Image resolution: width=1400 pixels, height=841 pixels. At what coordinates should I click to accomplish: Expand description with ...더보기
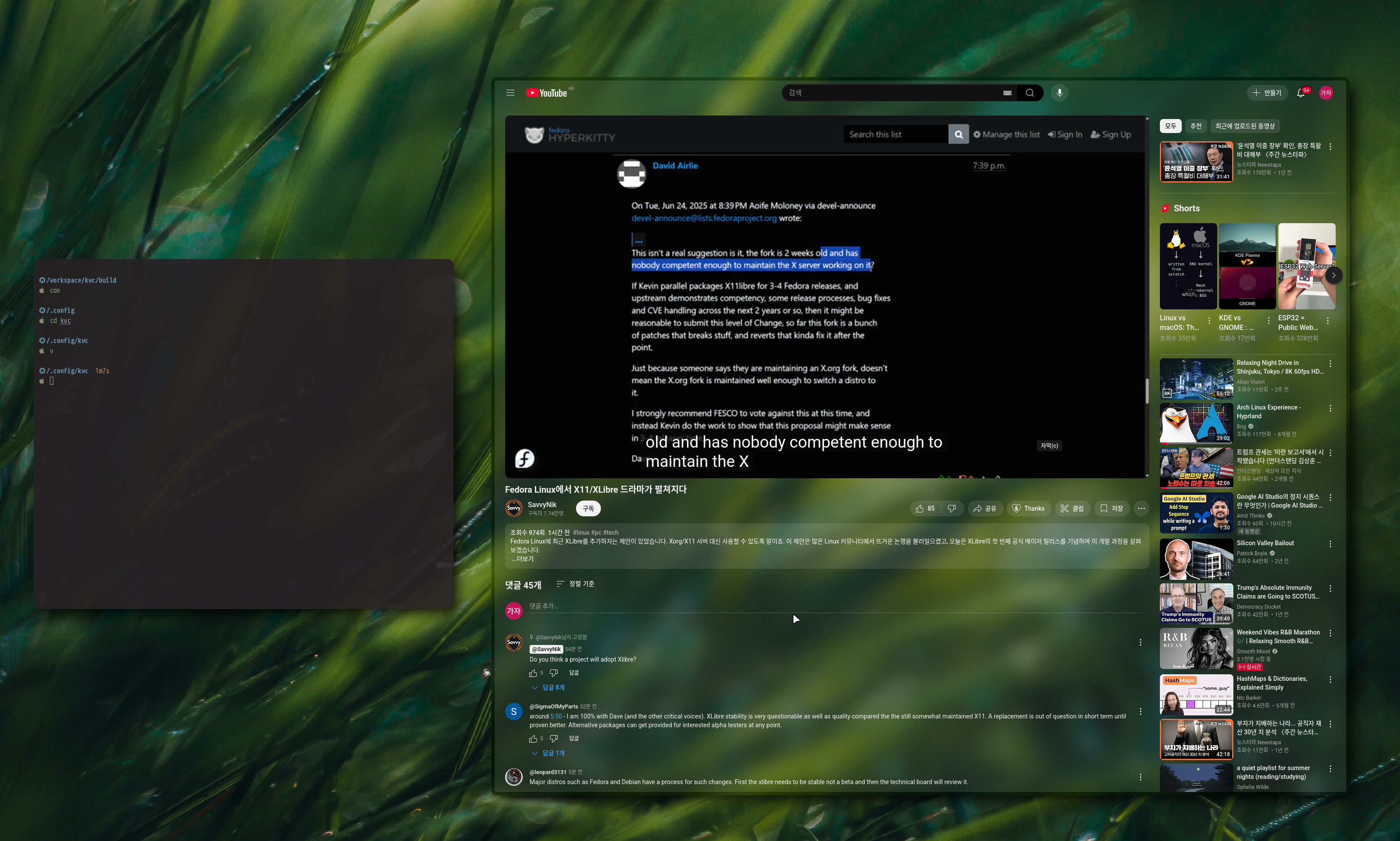(522, 559)
